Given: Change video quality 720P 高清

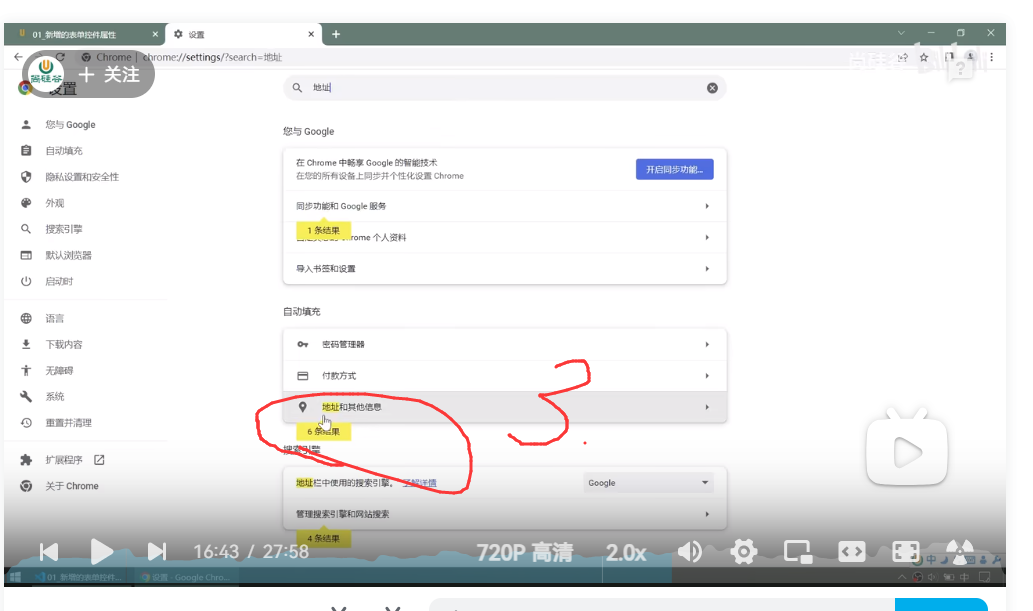Looking at the screenshot, I should [x=524, y=552].
